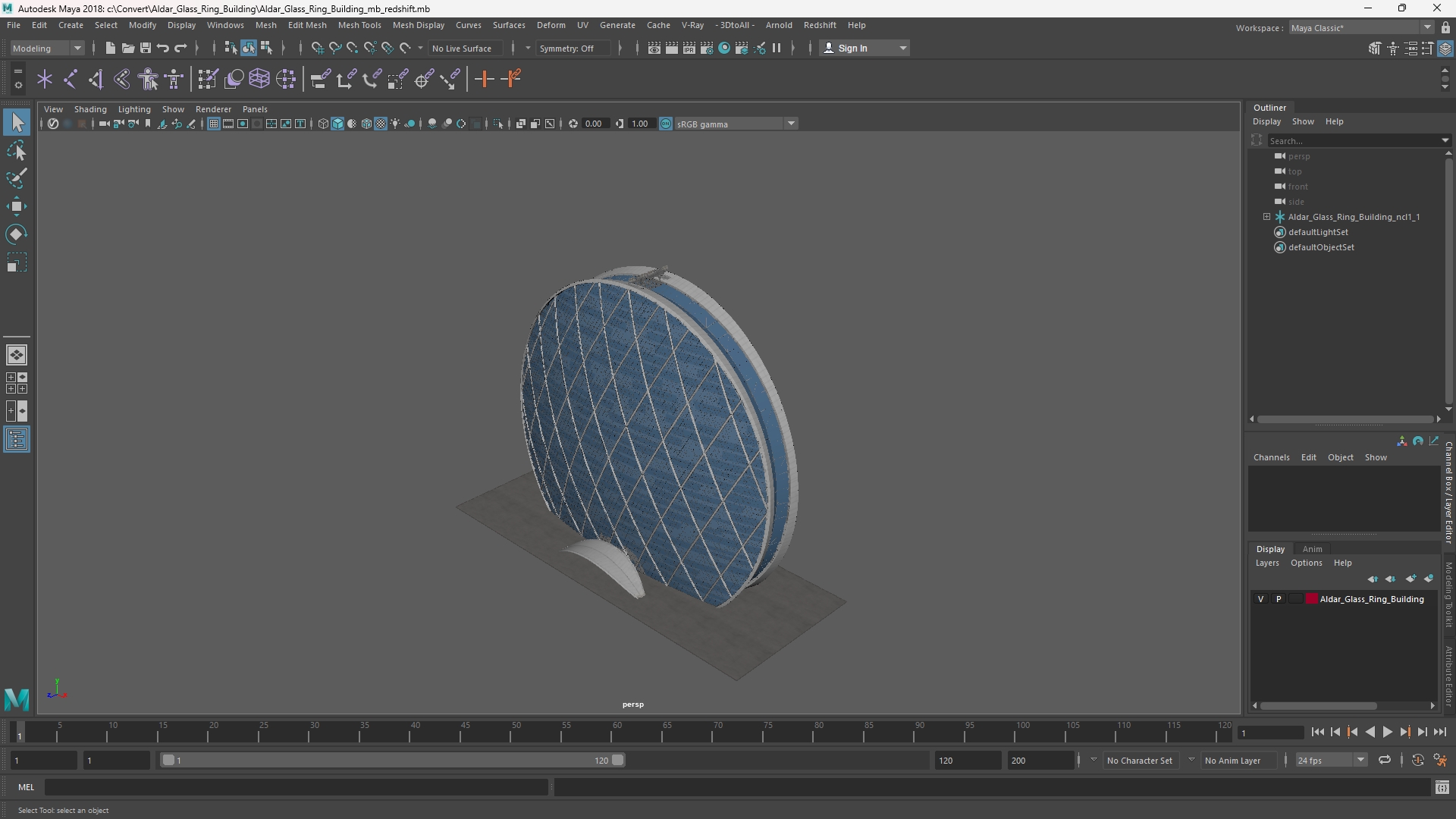Open the Script Editor icon
This screenshot has width=1456, height=819.
[x=1442, y=787]
